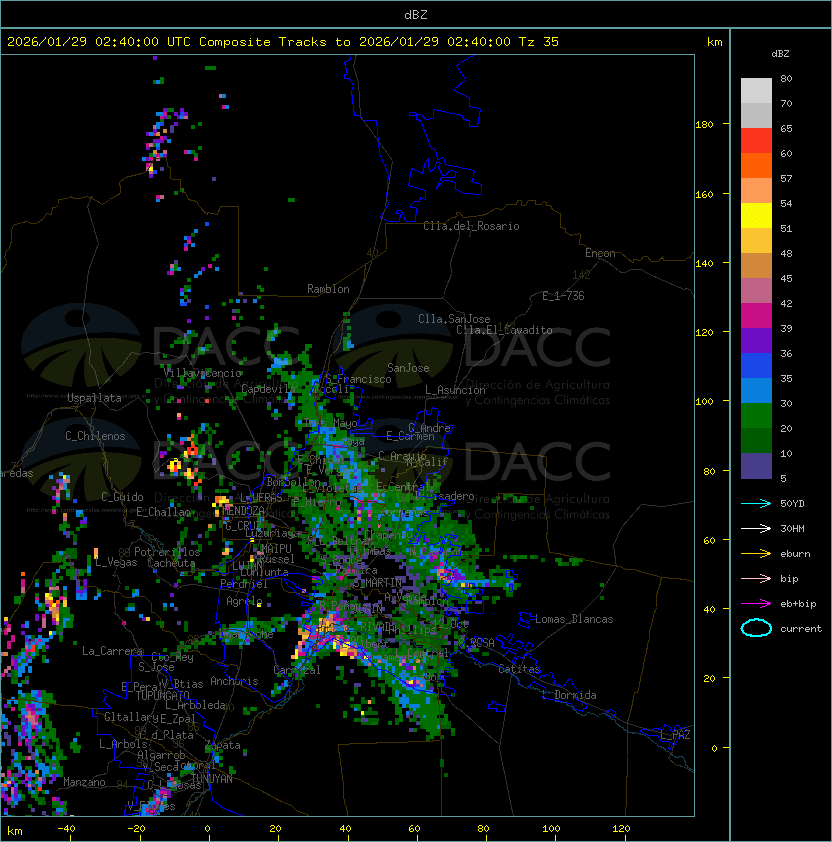Click the white 30HM arrow icon

(x=756, y=528)
